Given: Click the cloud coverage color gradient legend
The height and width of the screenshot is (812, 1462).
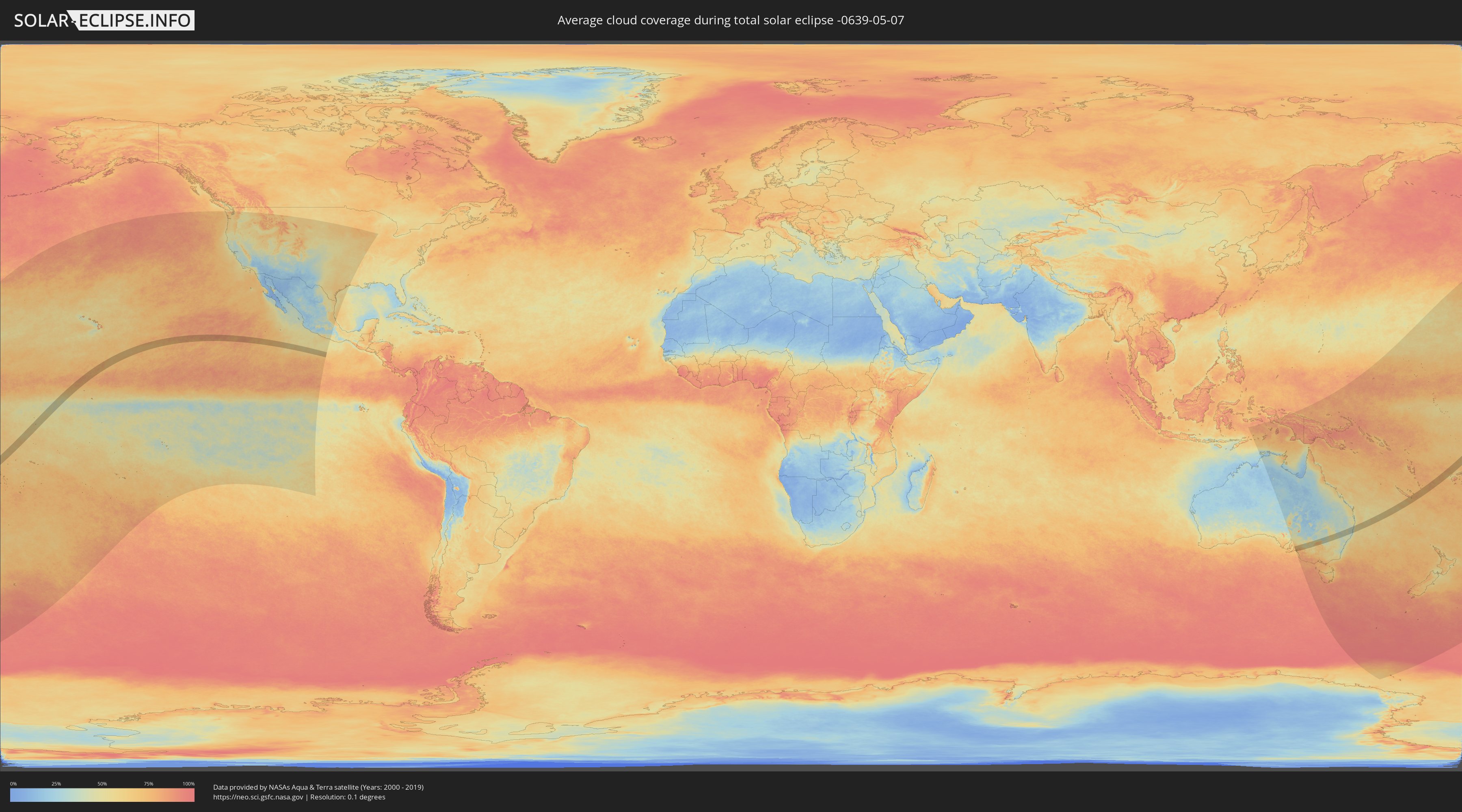Looking at the screenshot, I should [x=102, y=795].
